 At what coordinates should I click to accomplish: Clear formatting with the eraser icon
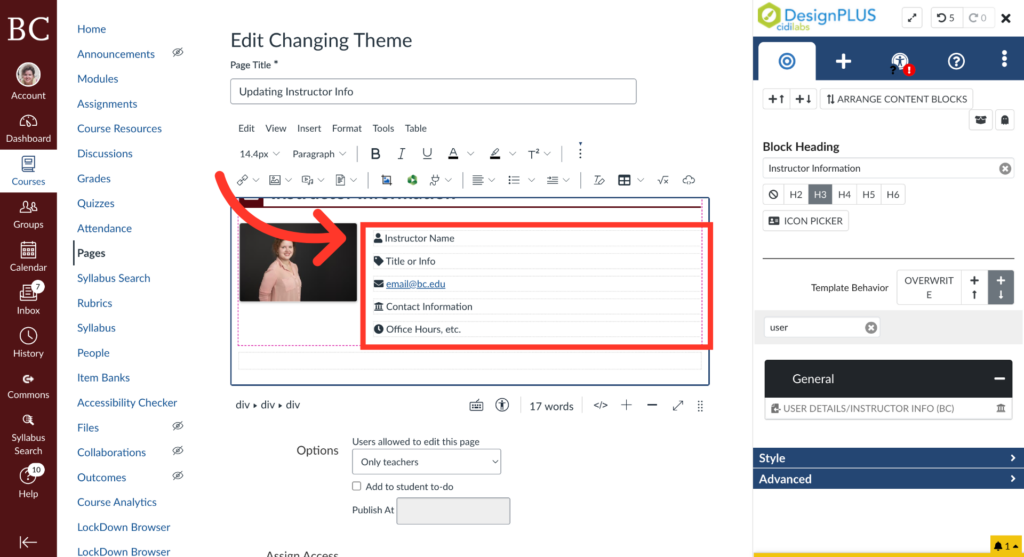(x=599, y=180)
